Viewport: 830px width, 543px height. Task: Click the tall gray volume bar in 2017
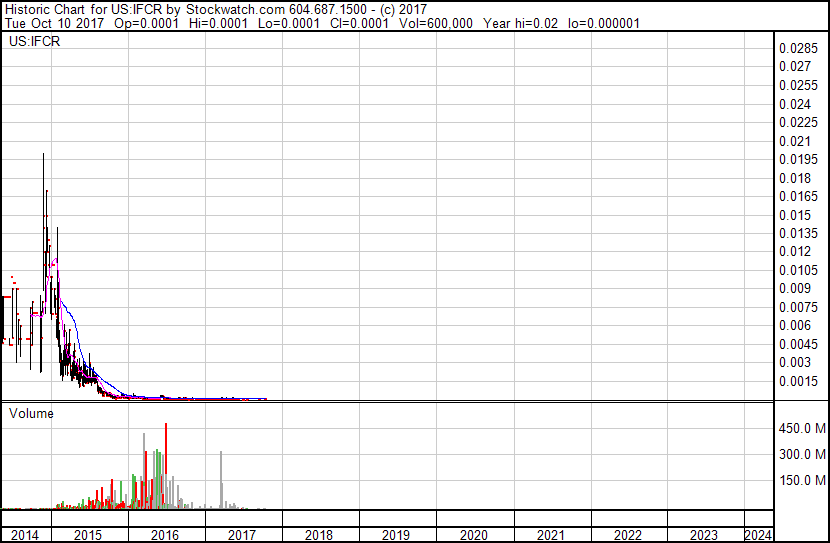[x=220, y=481]
